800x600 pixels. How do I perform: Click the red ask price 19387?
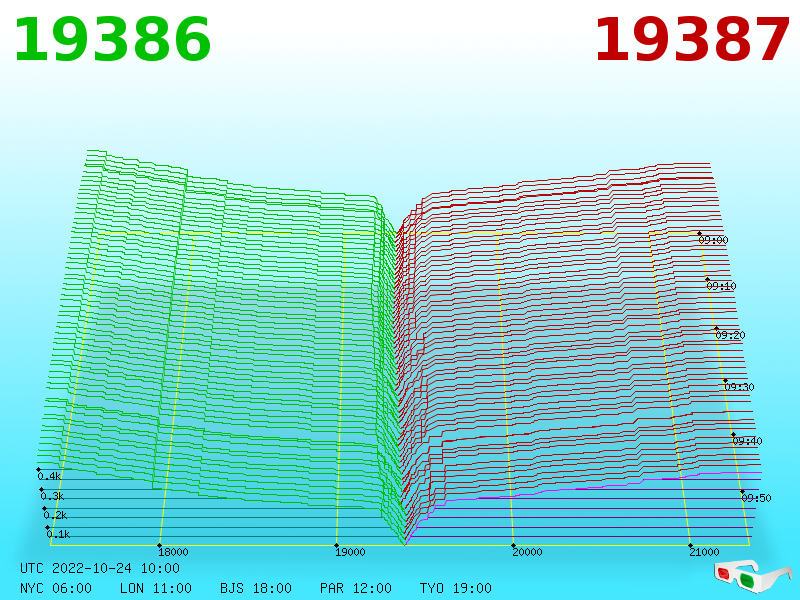pos(692,40)
